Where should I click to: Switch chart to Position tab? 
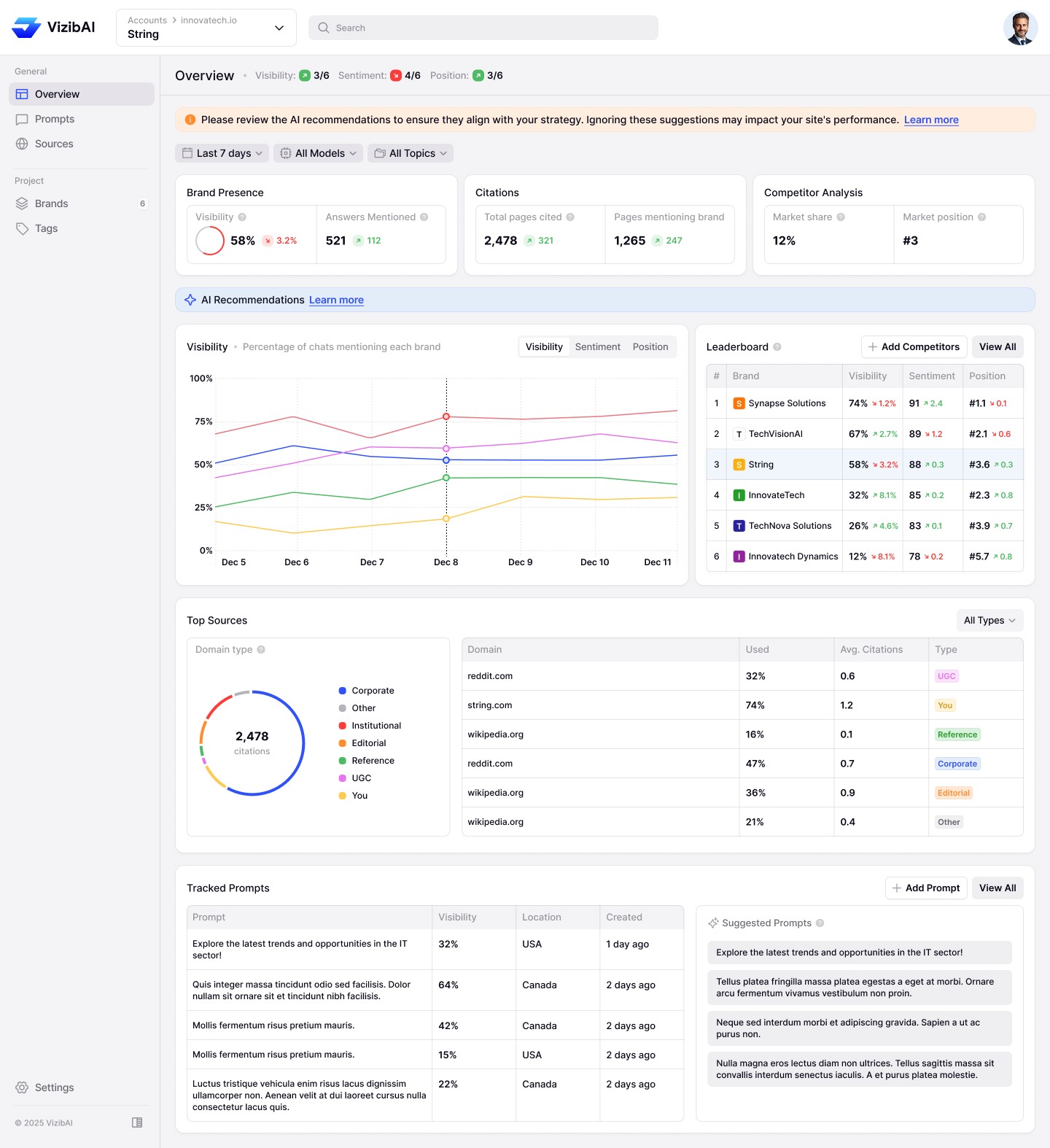coord(650,347)
